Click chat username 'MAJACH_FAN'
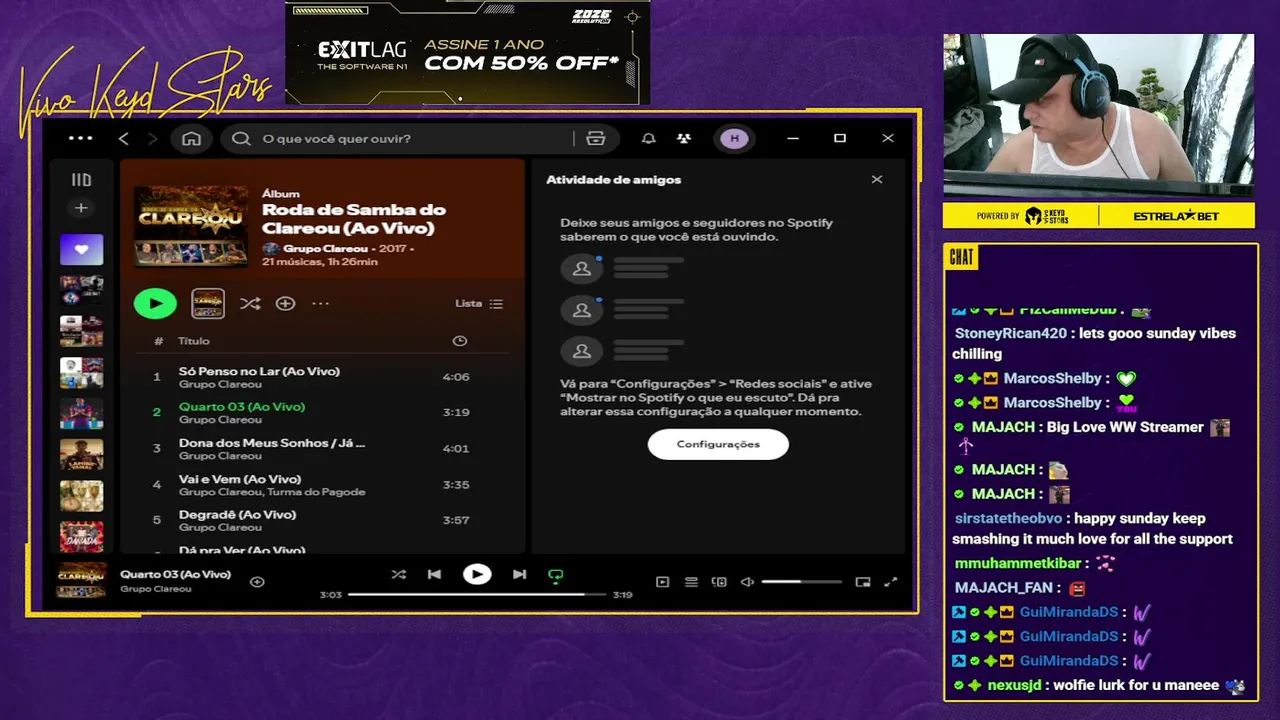 click(x=1006, y=588)
